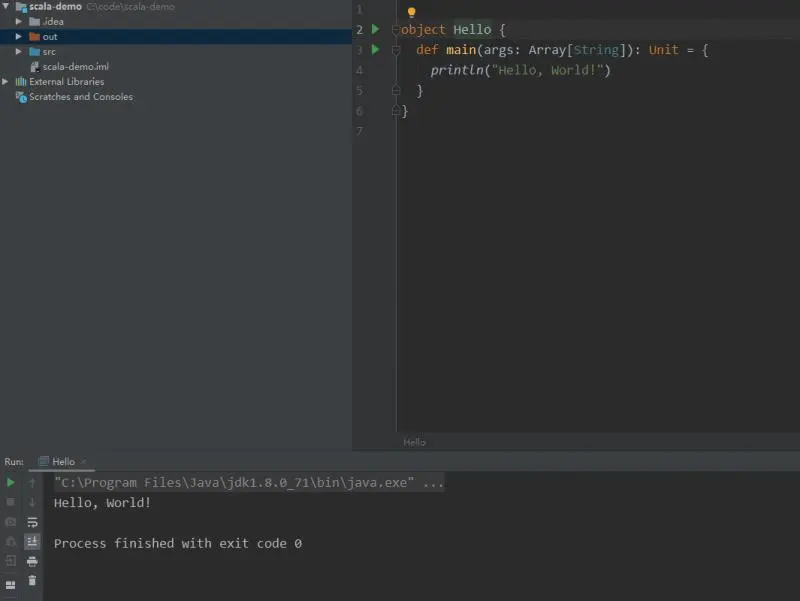Click the exit arrow icon in Run toolbar
The width and height of the screenshot is (800, 601).
pos(10,561)
